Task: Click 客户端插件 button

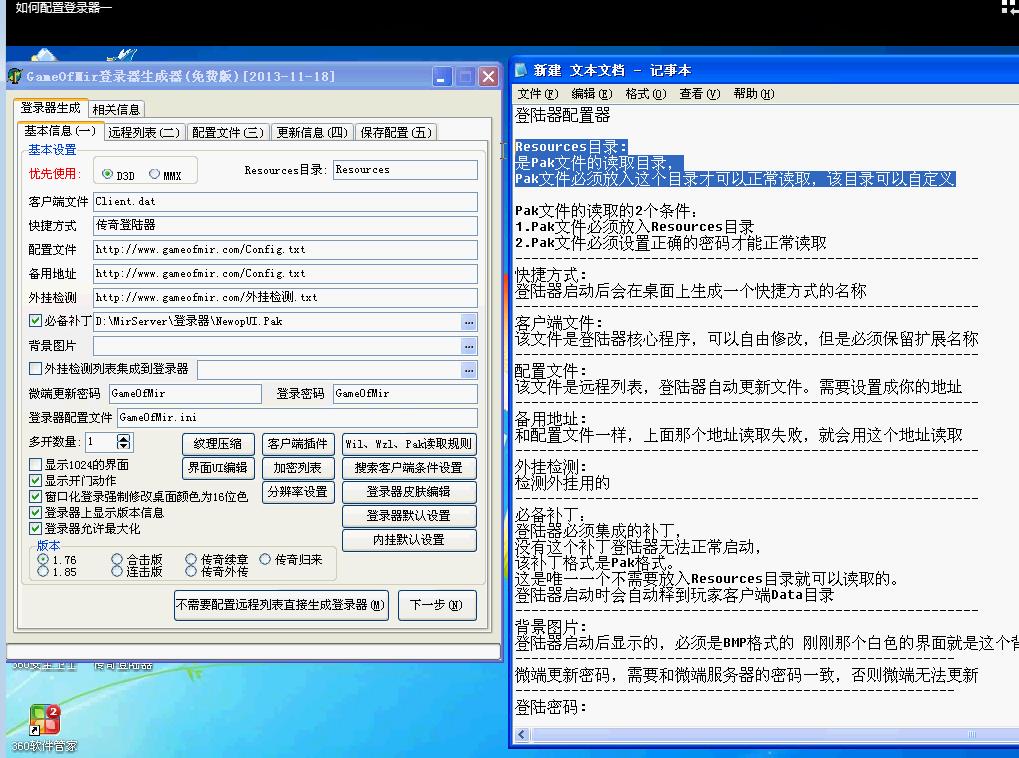Action: tap(298, 444)
